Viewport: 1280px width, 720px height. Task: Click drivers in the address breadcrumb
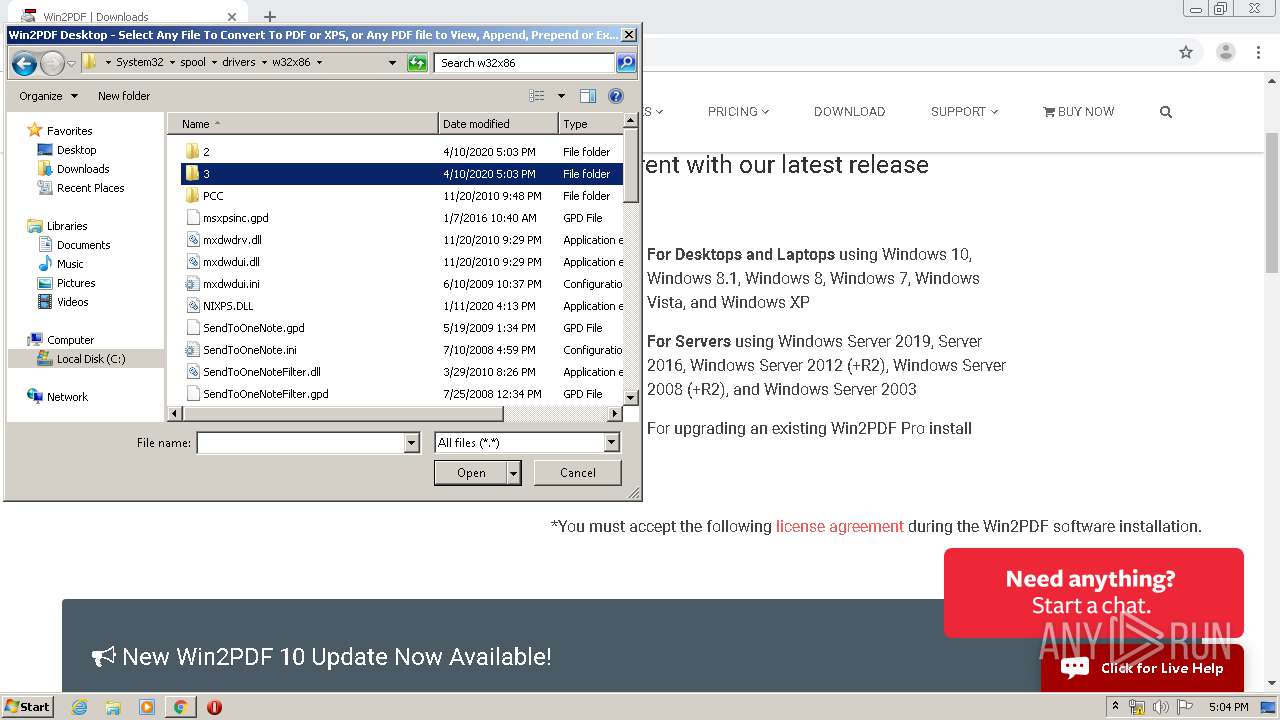pyautogui.click(x=239, y=62)
